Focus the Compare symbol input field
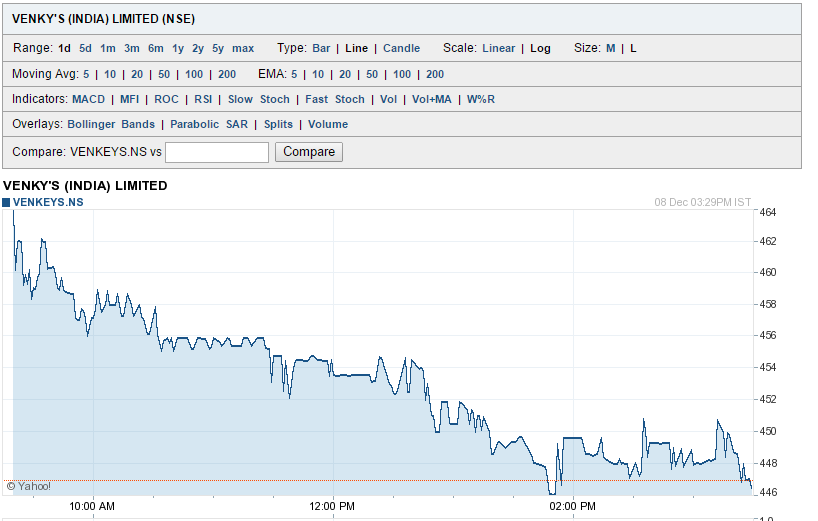The image size is (818, 521). [x=217, y=152]
